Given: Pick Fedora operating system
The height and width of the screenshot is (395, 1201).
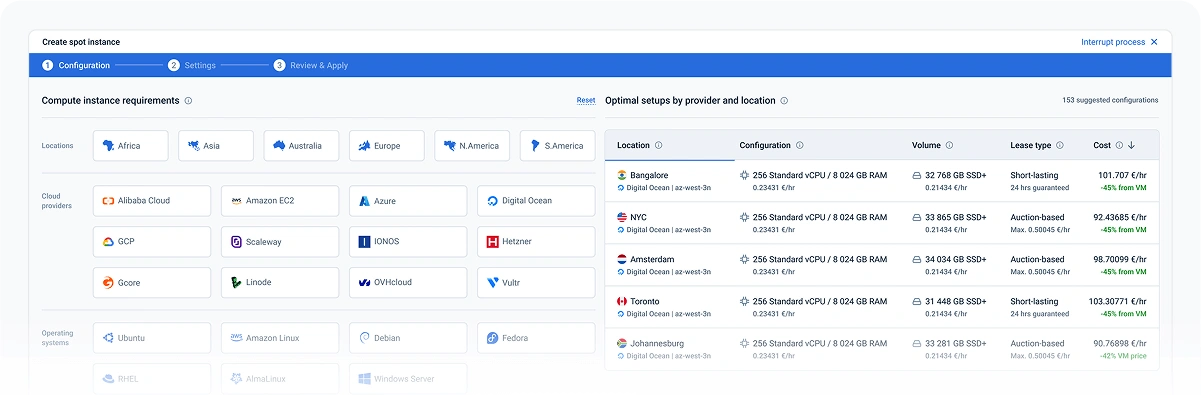Looking at the screenshot, I should click(536, 338).
